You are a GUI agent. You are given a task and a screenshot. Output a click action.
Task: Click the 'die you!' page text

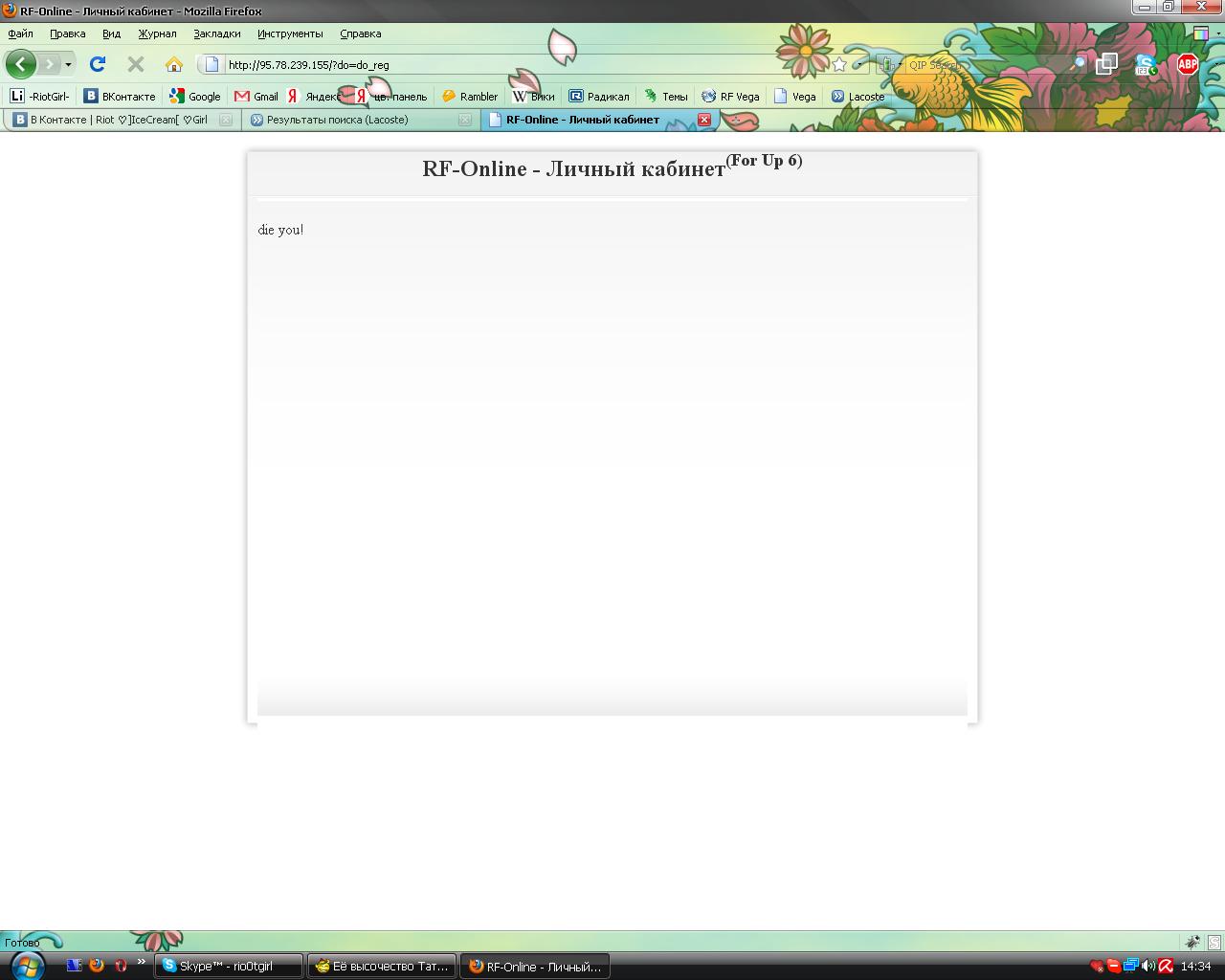click(x=280, y=230)
